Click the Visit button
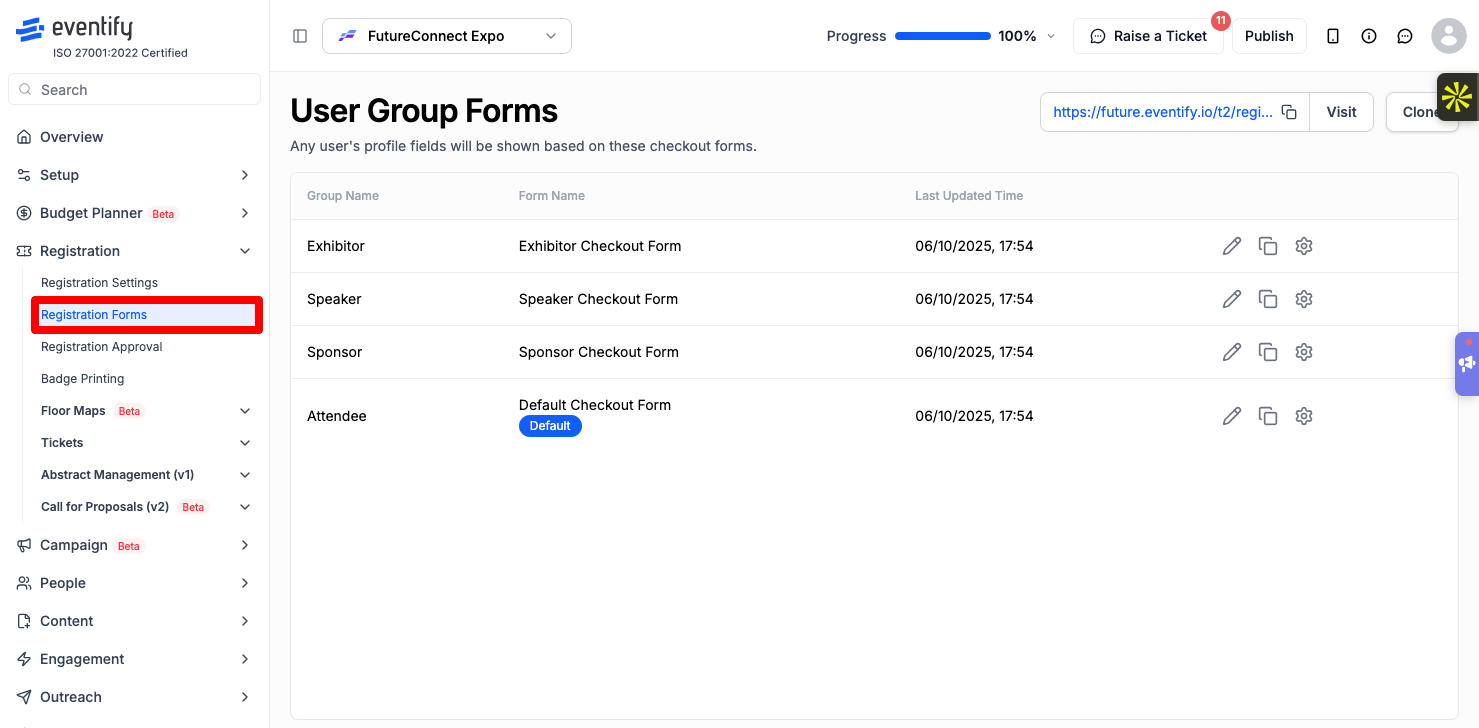Viewport: 1479px width, 728px height. click(x=1341, y=112)
